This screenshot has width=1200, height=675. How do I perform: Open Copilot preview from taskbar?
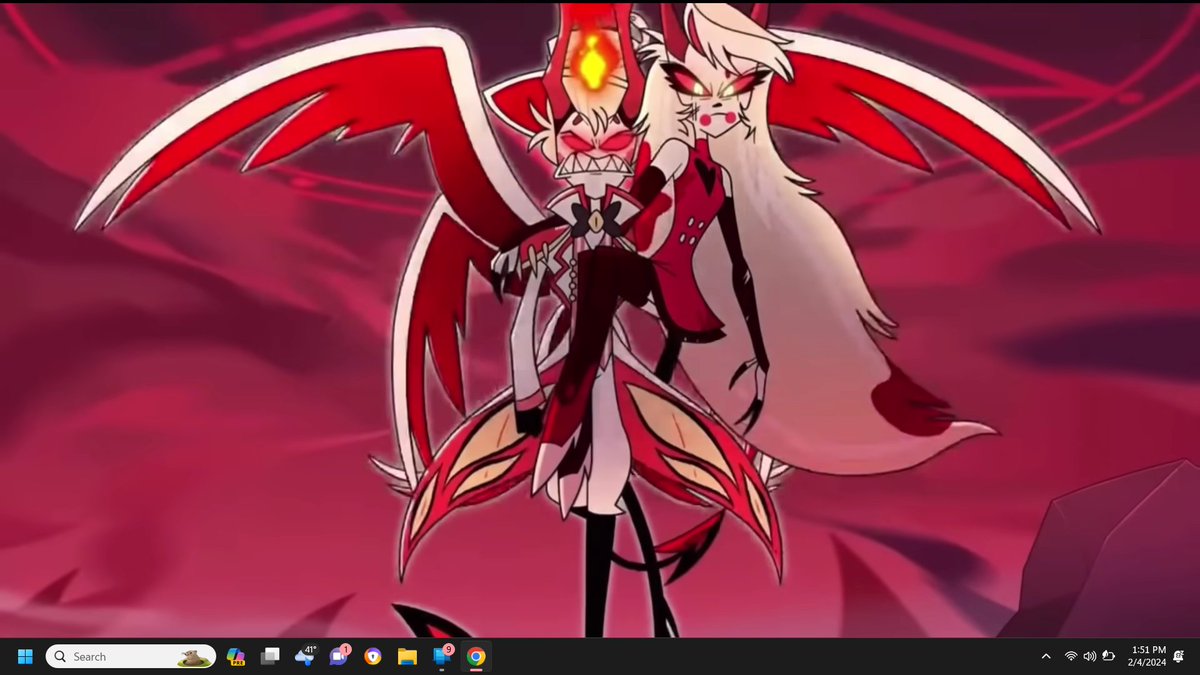[236, 657]
